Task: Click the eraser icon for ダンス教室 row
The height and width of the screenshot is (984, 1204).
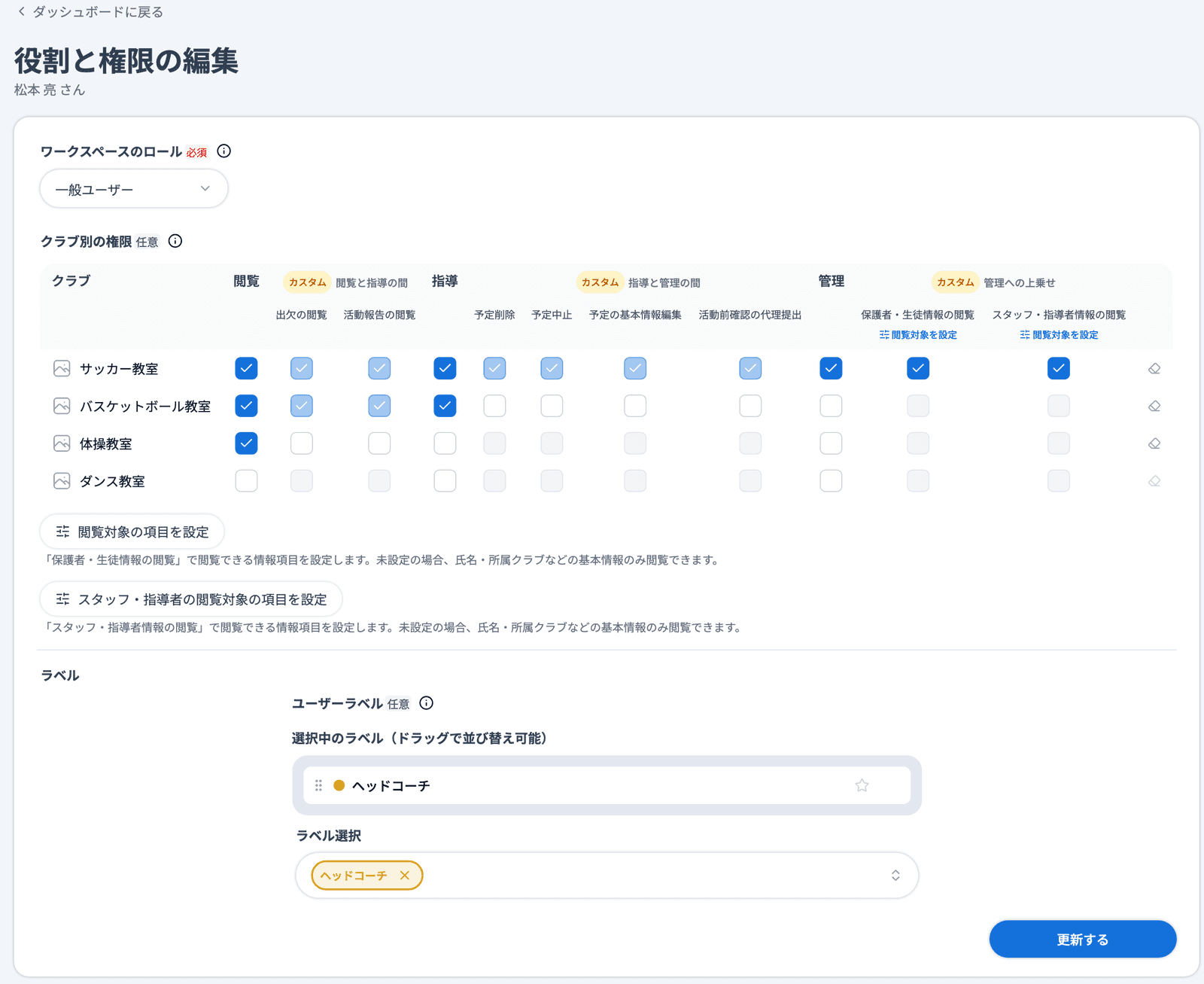Action: click(x=1154, y=481)
